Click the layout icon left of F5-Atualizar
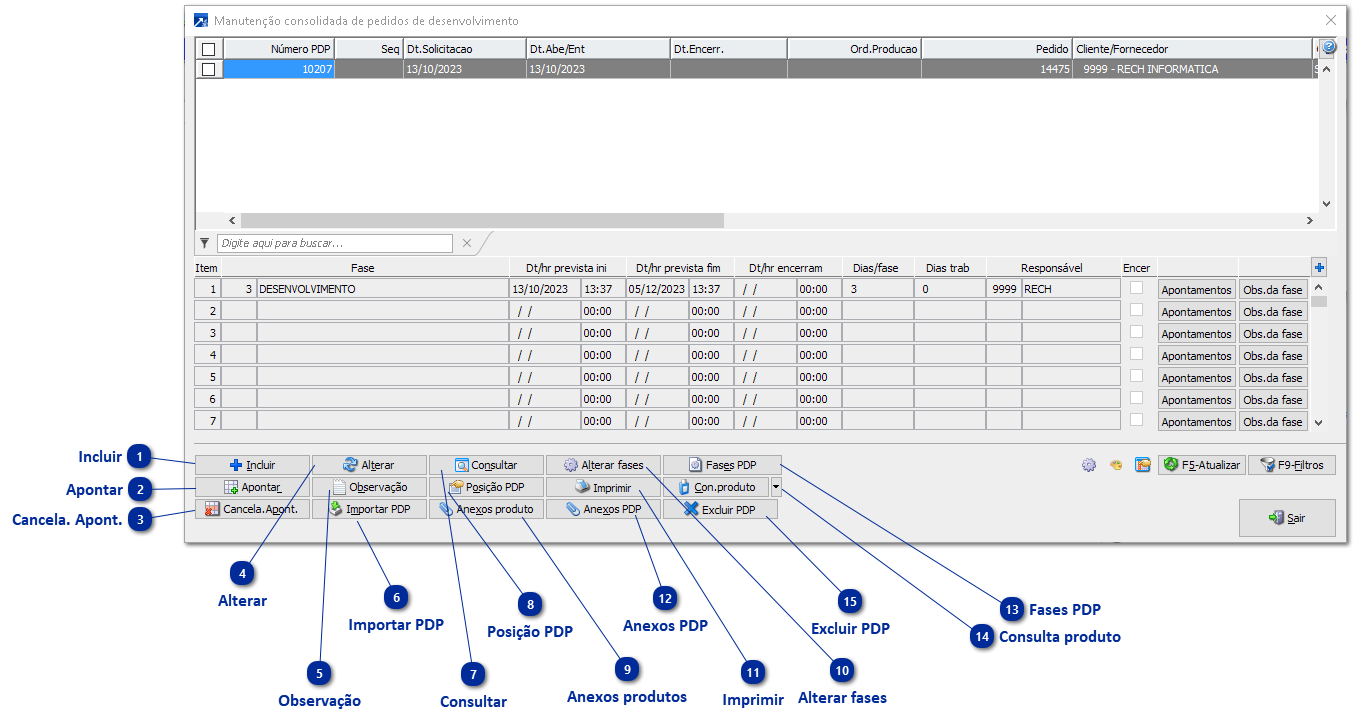This screenshot has width=1370, height=728. click(1142, 465)
